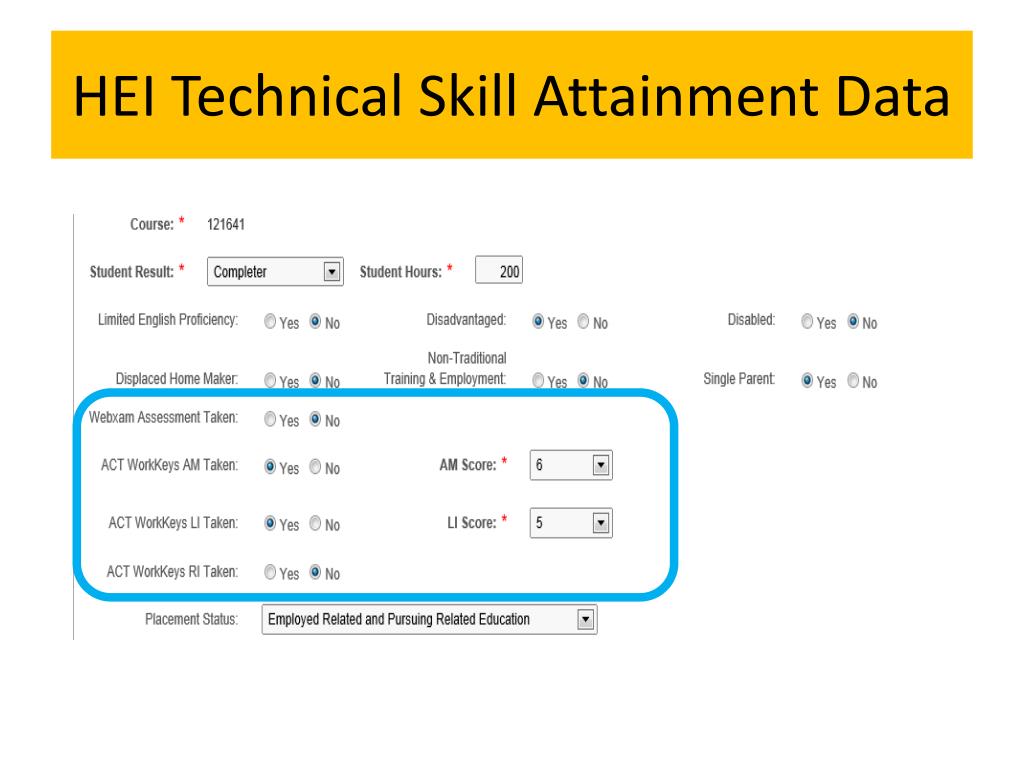
Task: Choose Yes for Single Parent
Action: 807,380
